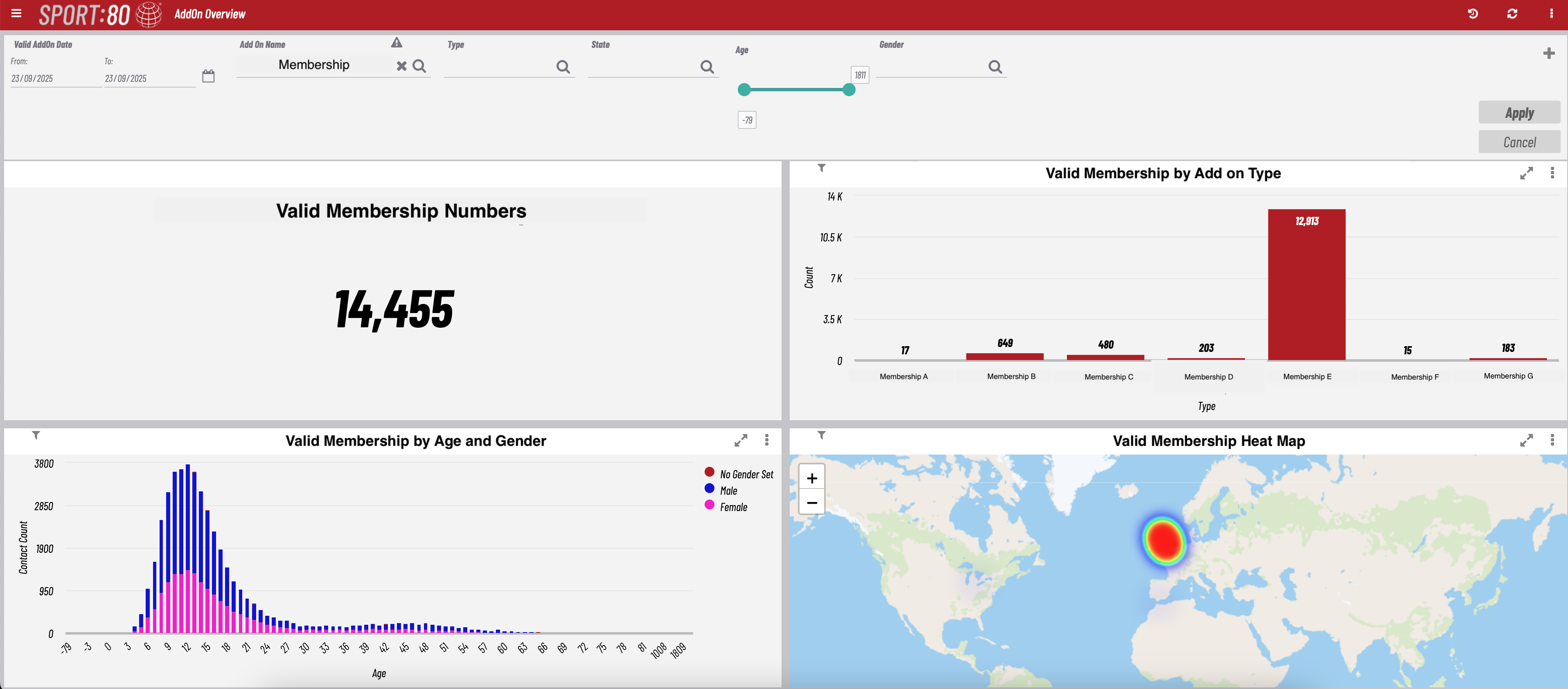
Task: Clear the Membership add-on name filter
Action: 402,66
